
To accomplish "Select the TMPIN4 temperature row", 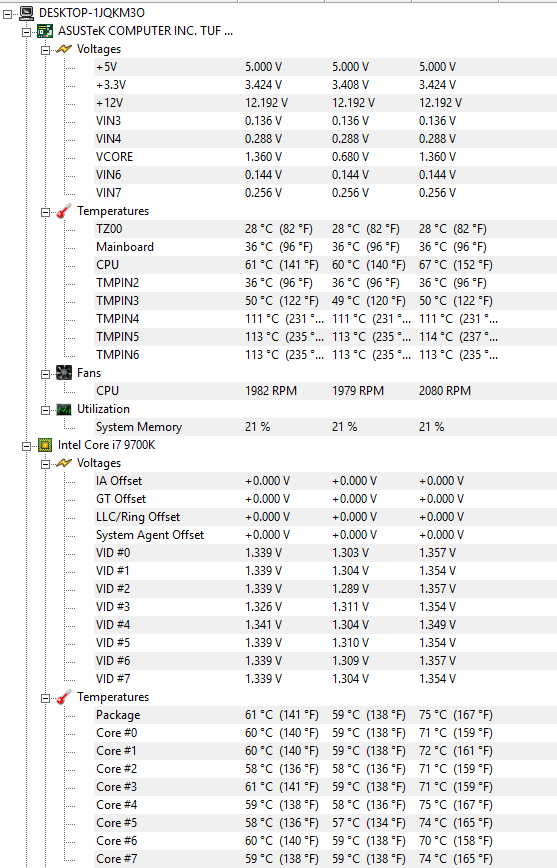I will coord(326,319).
